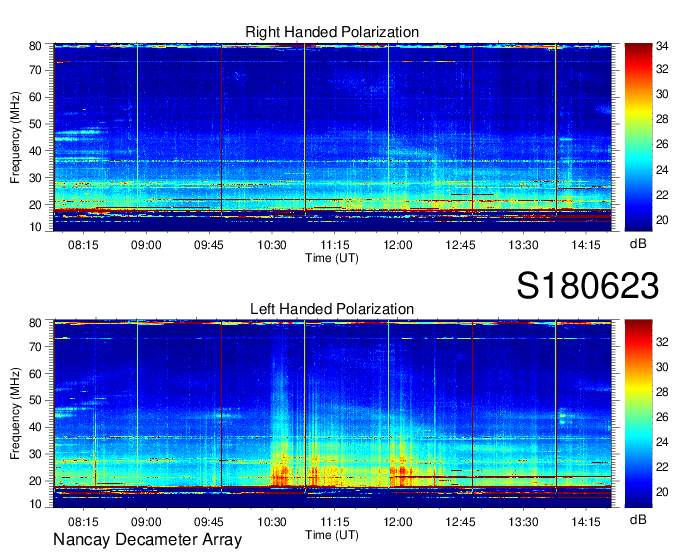Select Frequency (MHz) axis label of right-handed plot
The height and width of the screenshot is (552, 680).
coord(16,137)
